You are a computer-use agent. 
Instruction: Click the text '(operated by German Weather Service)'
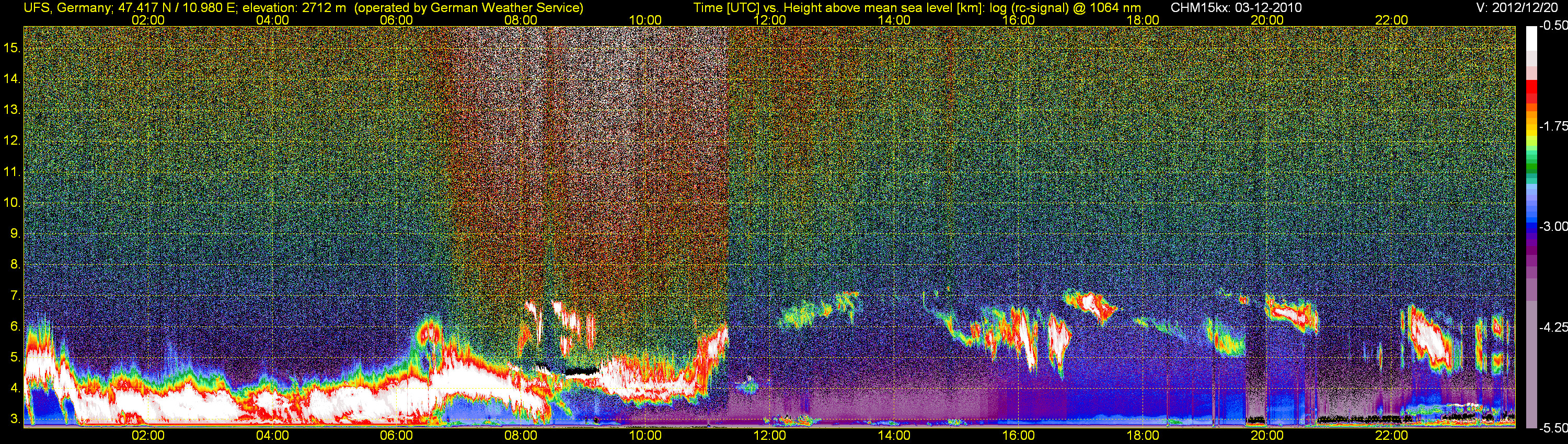point(469,7)
